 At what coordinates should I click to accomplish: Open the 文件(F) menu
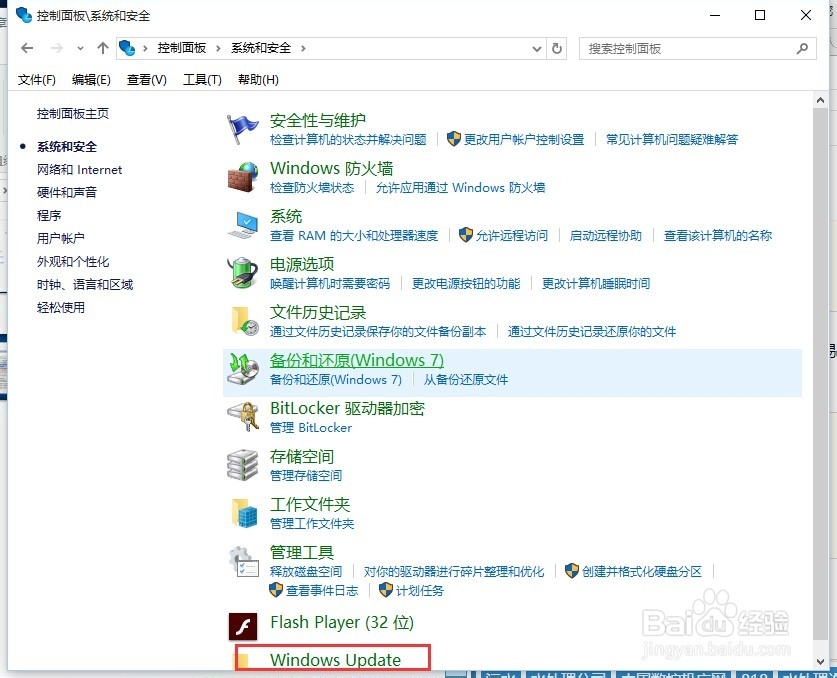(x=36, y=80)
